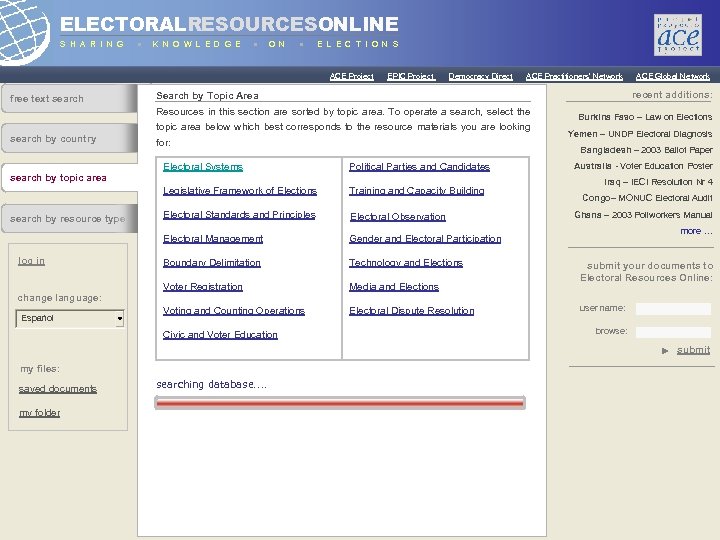Open the Boundary Delimitation topic
This screenshot has width=720, height=540.
[212, 263]
